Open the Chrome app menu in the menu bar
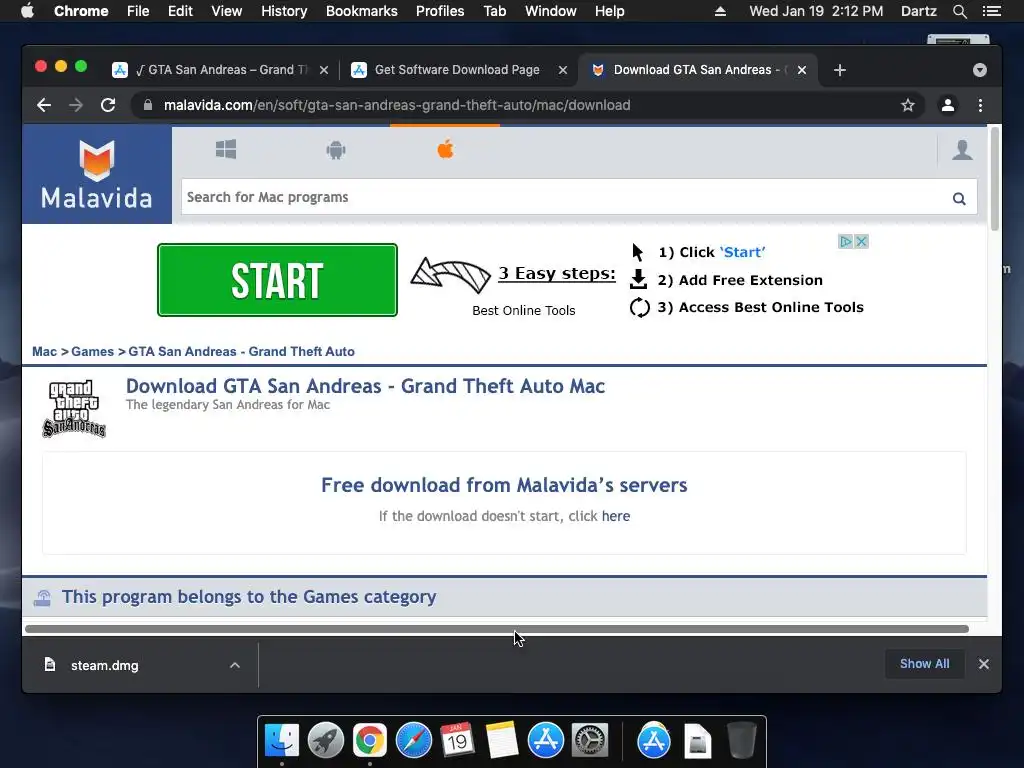The width and height of the screenshot is (1024, 768). point(81,11)
